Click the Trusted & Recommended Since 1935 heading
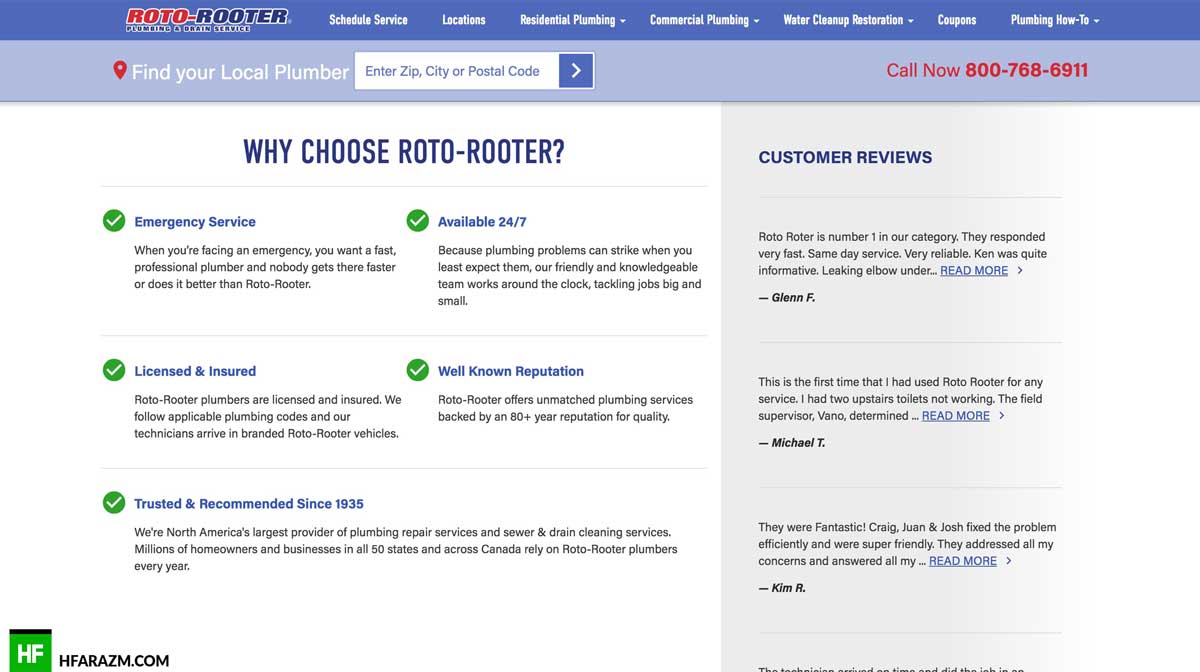The image size is (1200, 672). [249, 504]
